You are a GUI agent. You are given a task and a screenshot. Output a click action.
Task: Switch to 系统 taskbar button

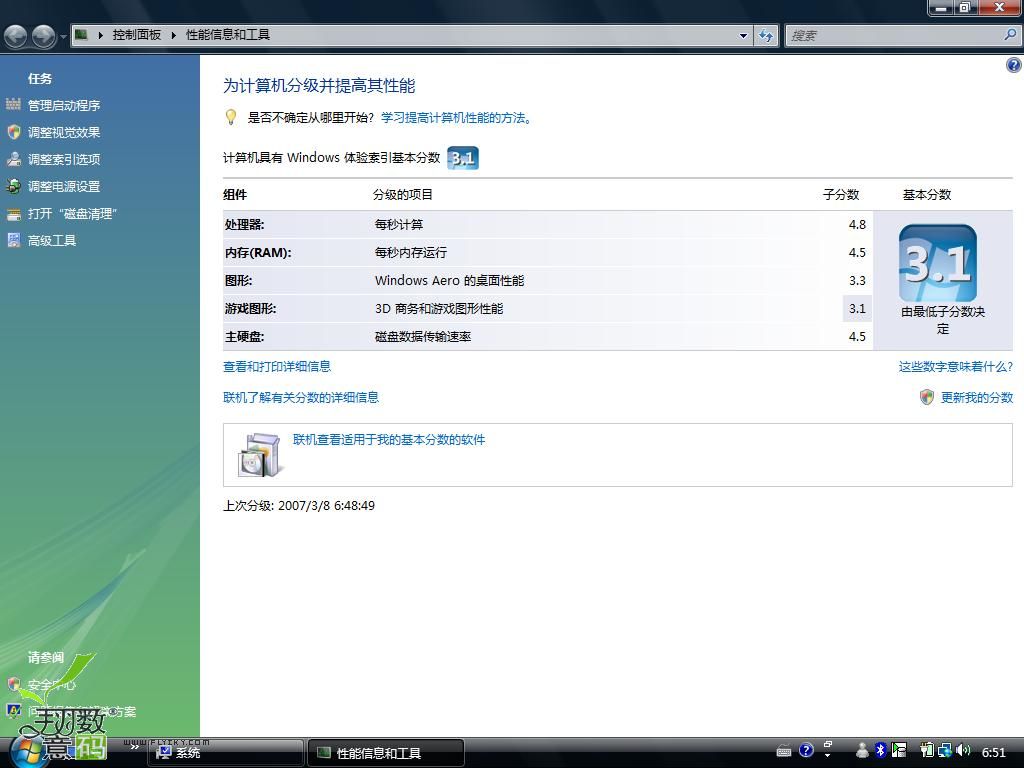click(x=226, y=753)
